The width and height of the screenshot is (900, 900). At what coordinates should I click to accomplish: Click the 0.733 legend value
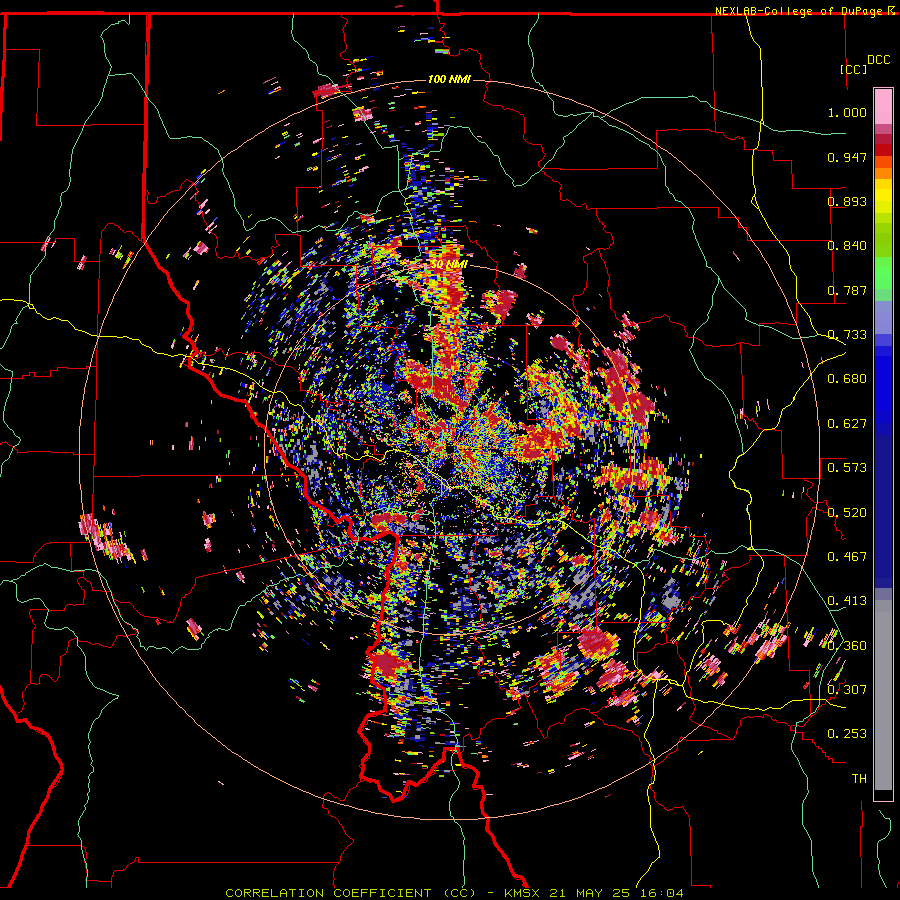point(847,335)
